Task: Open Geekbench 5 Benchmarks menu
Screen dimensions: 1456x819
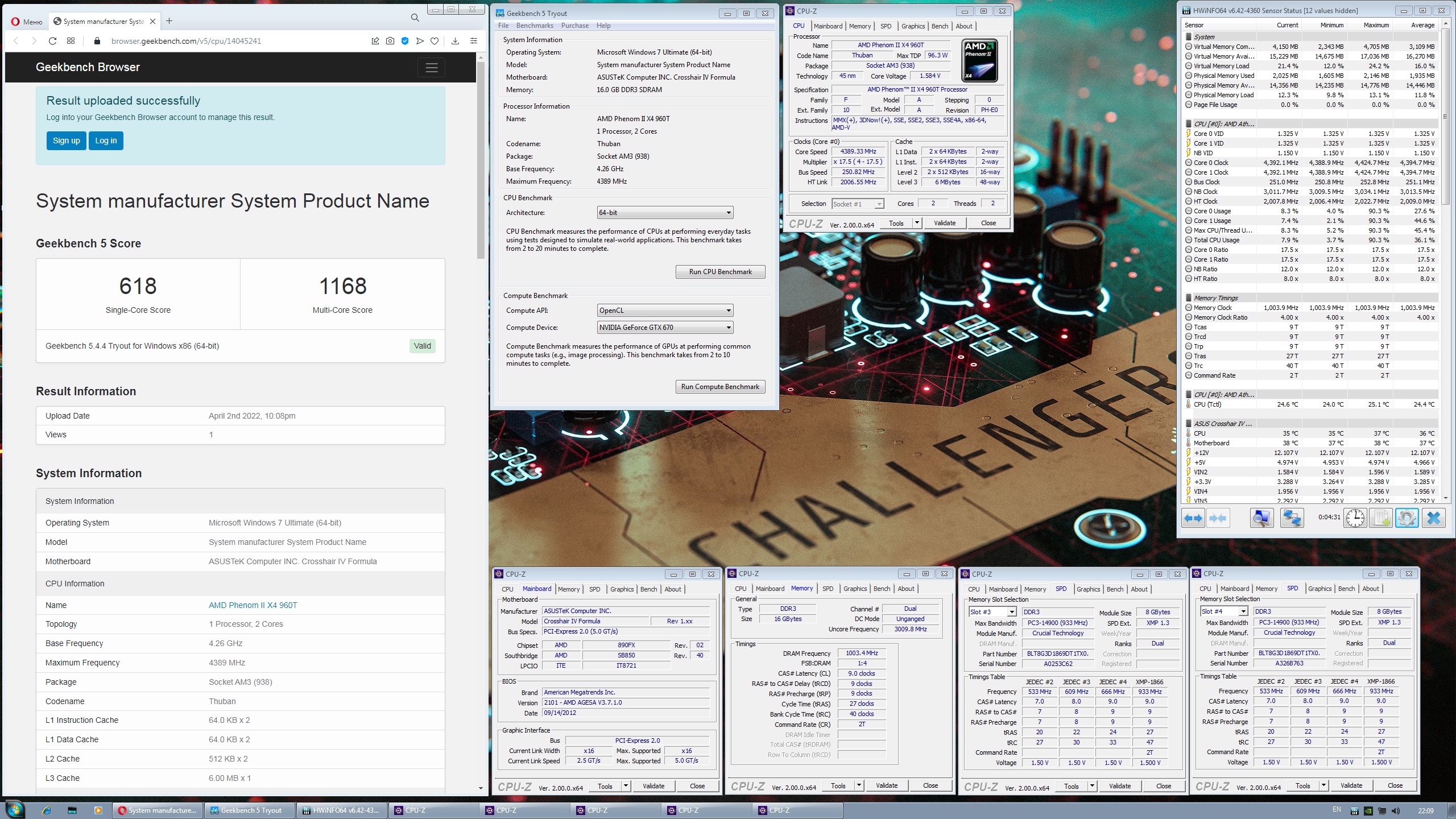Action: click(x=535, y=26)
